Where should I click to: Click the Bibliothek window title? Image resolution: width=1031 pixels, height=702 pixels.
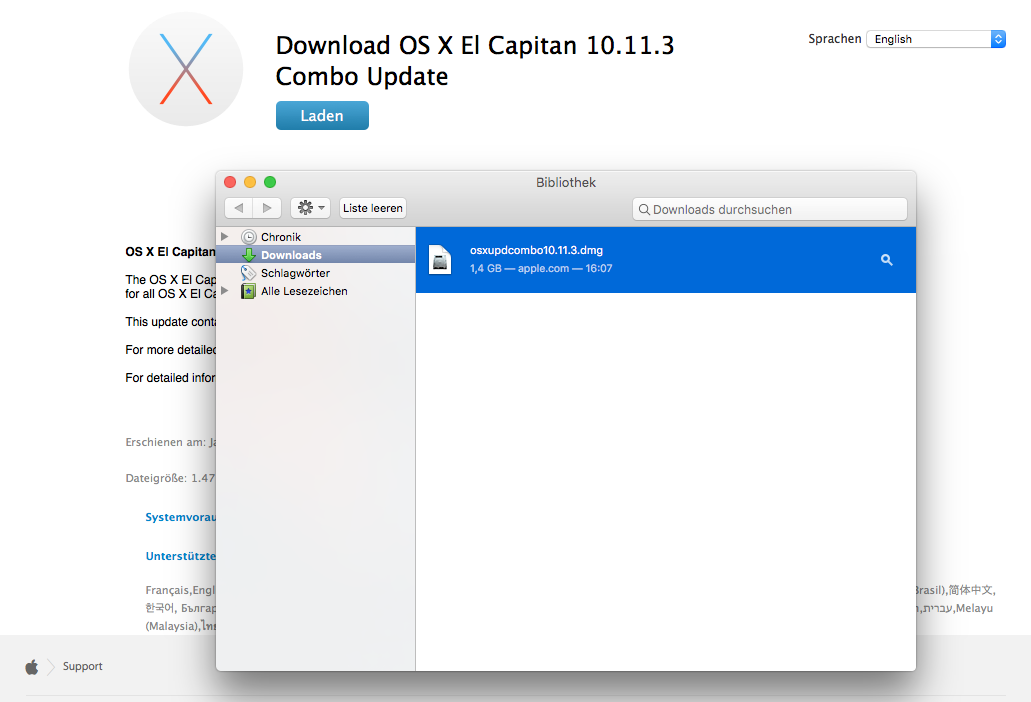[565, 182]
